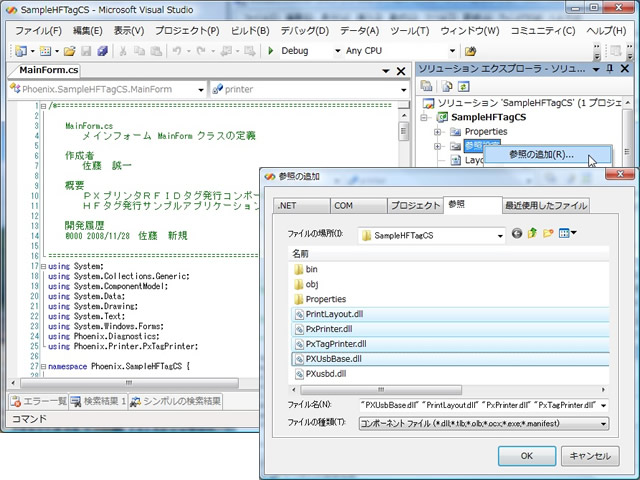This screenshot has height=480, width=640.
Task: Click the Solution Explorer Refresh icon
Action: (463, 86)
